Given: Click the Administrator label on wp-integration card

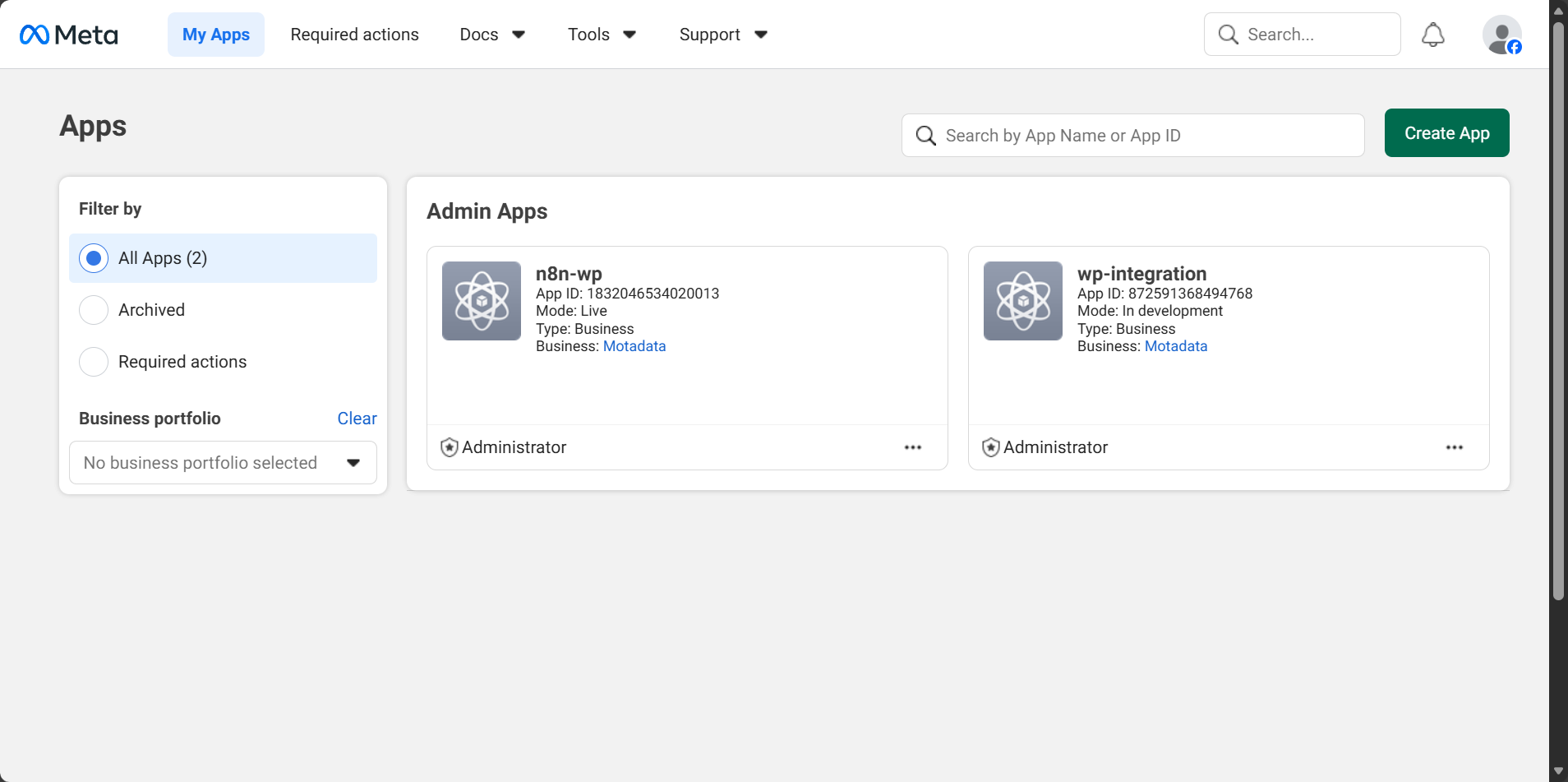Looking at the screenshot, I should tap(1056, 447).
